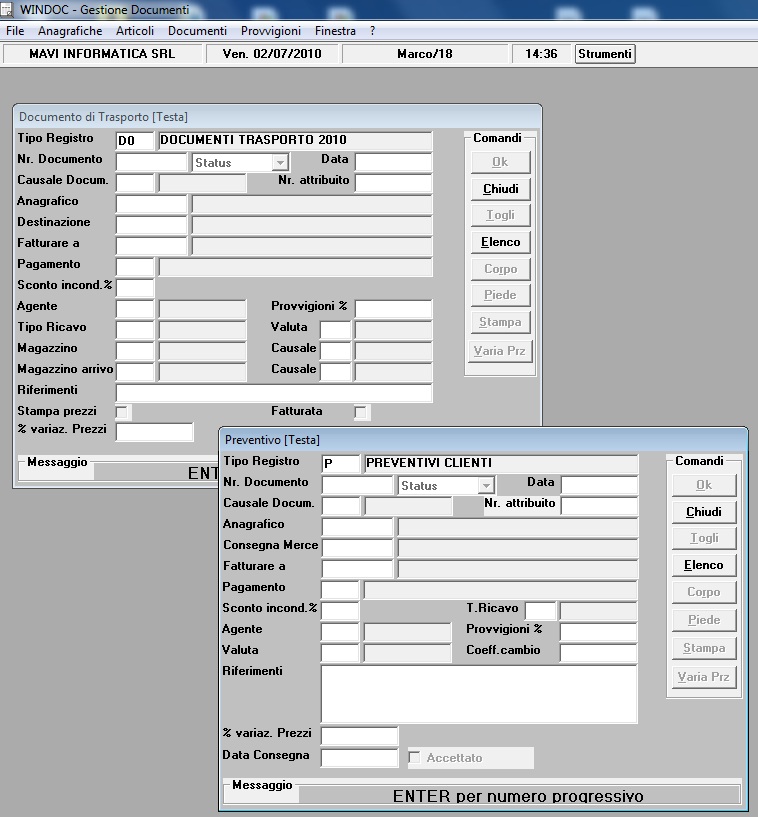Viewport: 758px width, 817px height.
Task: Click Chiudi in Documento di Trasporto window
Action: pyautogui.click(x=501, y=189)
